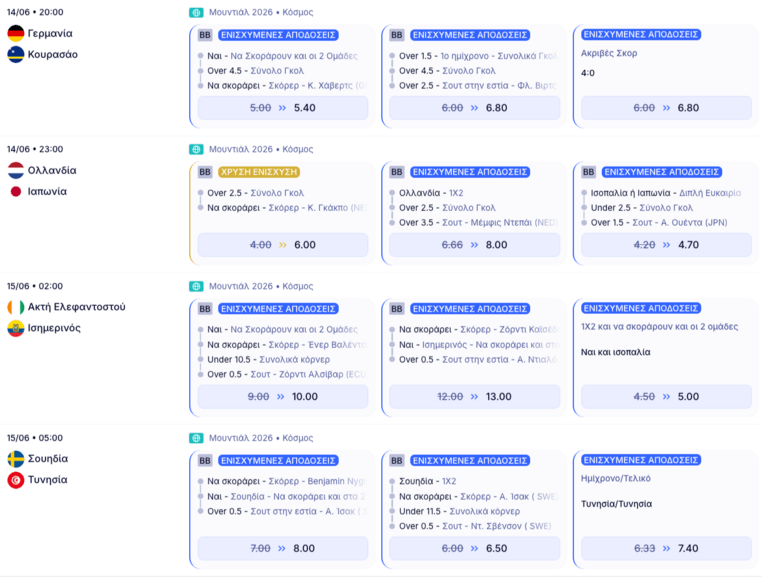This screenshot has width=762, height=577.
Task: Click globe icon for Γερμανία match league
Action: point(196,13)
